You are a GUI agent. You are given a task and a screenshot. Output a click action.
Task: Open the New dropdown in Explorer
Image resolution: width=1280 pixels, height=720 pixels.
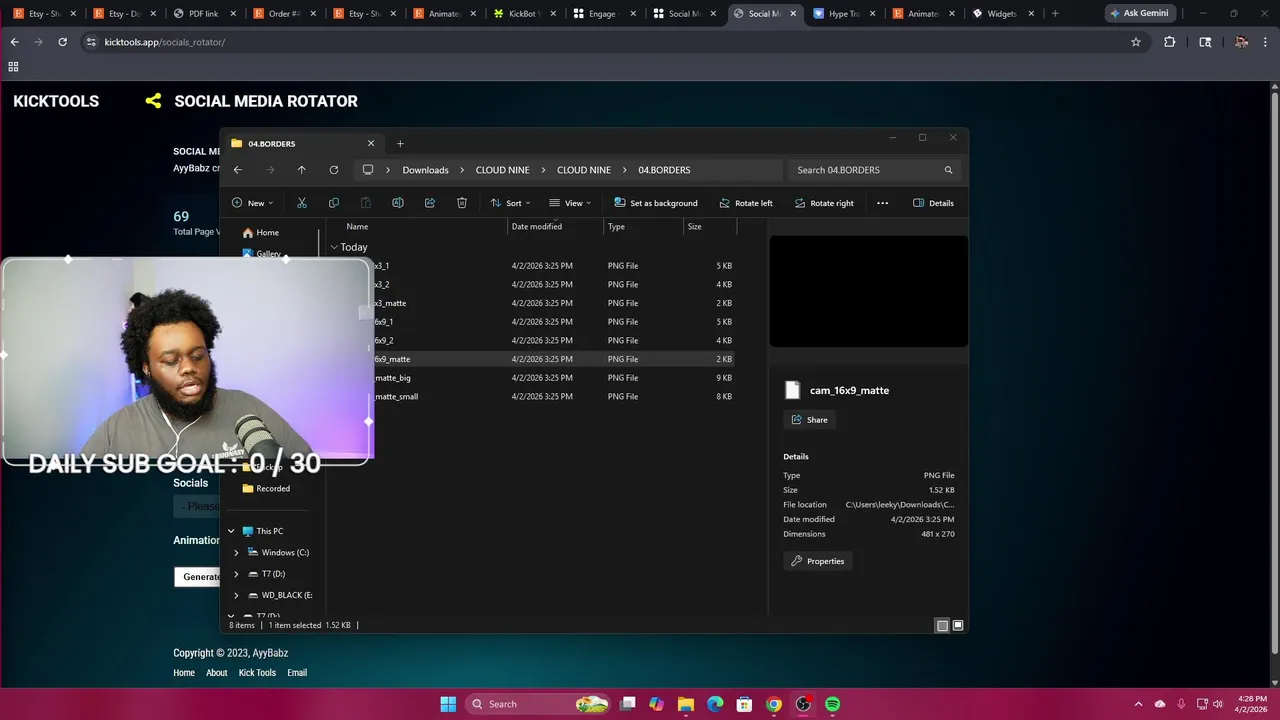(252, 203)
